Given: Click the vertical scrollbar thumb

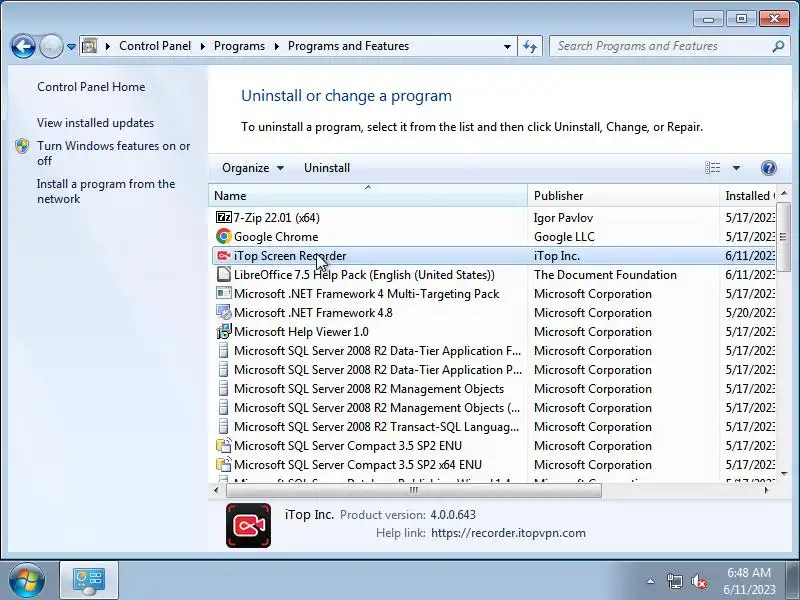Looking at the screenshot, I should pos(783,236).
